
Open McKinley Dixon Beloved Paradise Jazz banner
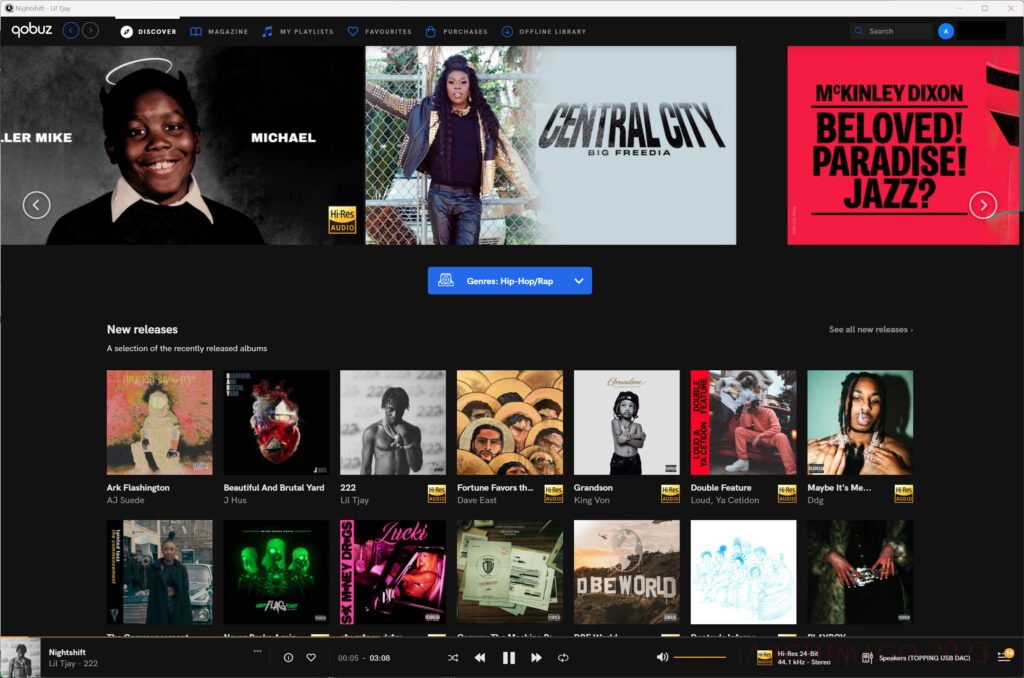pyautogui.click(x=903, y=145)
